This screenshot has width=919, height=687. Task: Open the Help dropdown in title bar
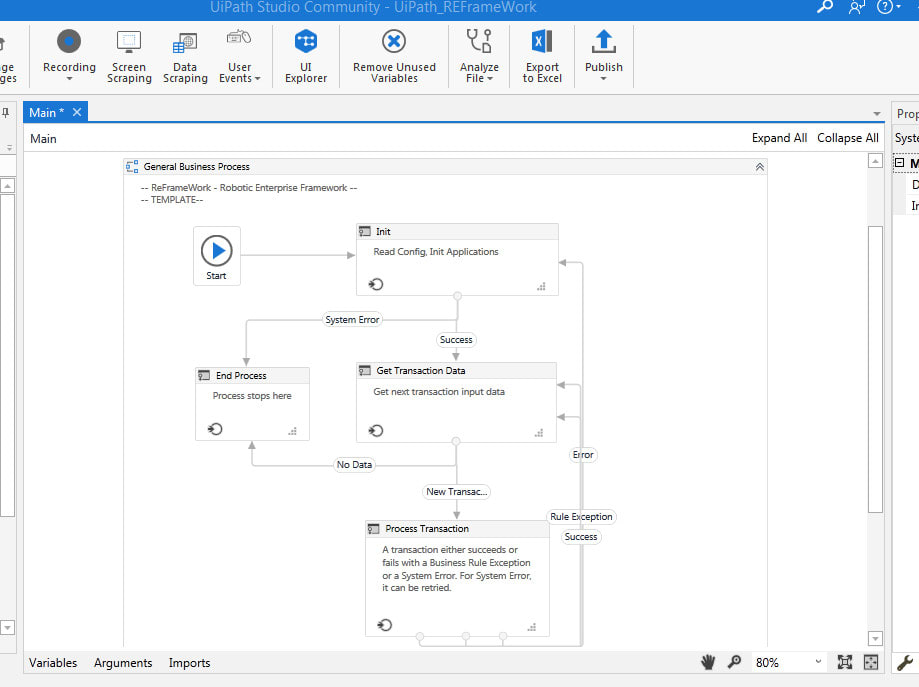(889, 7)
